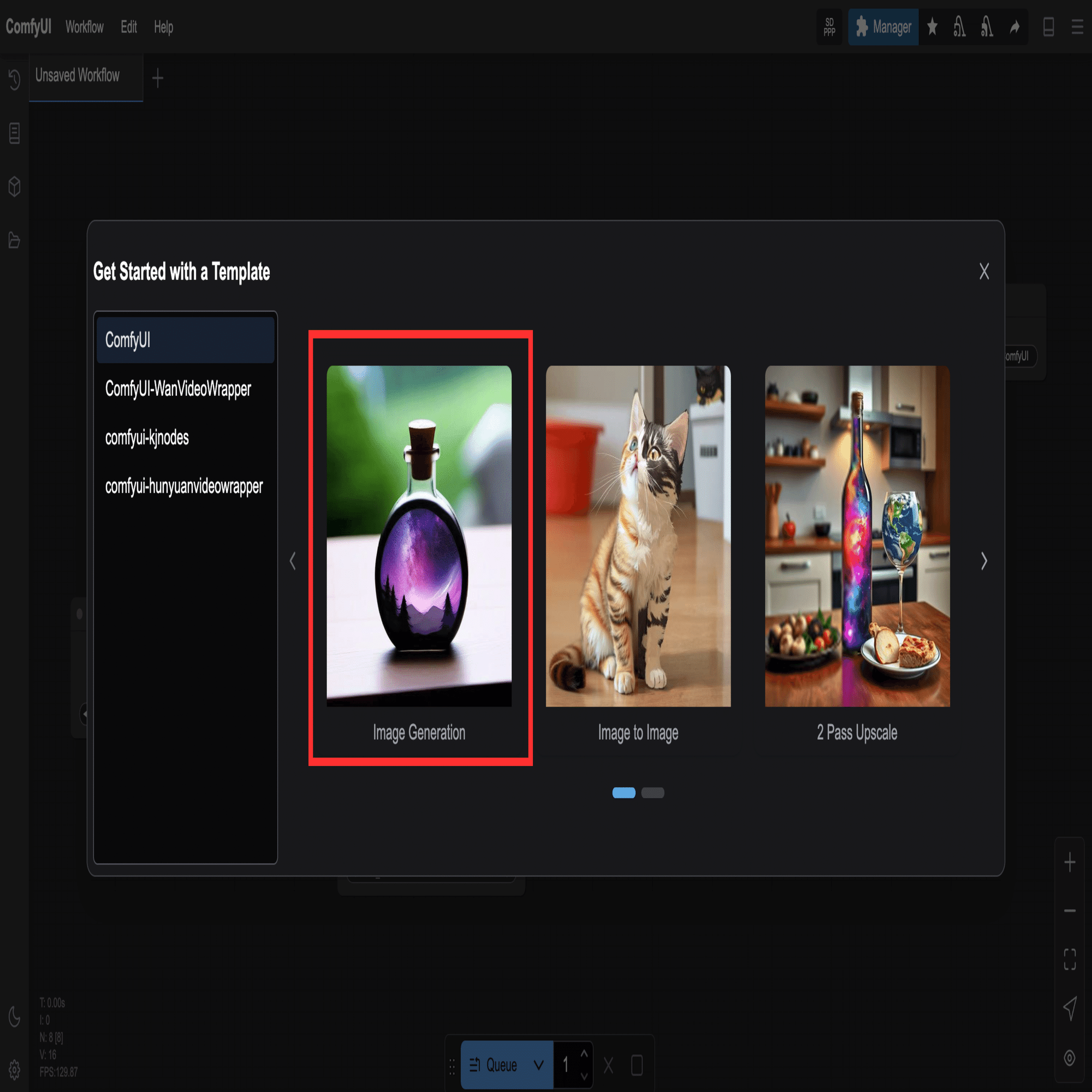This screenshot has width=1092, height=1092.
Task: Open the Image to Image template thumbnail
Action: pos(638,536)
